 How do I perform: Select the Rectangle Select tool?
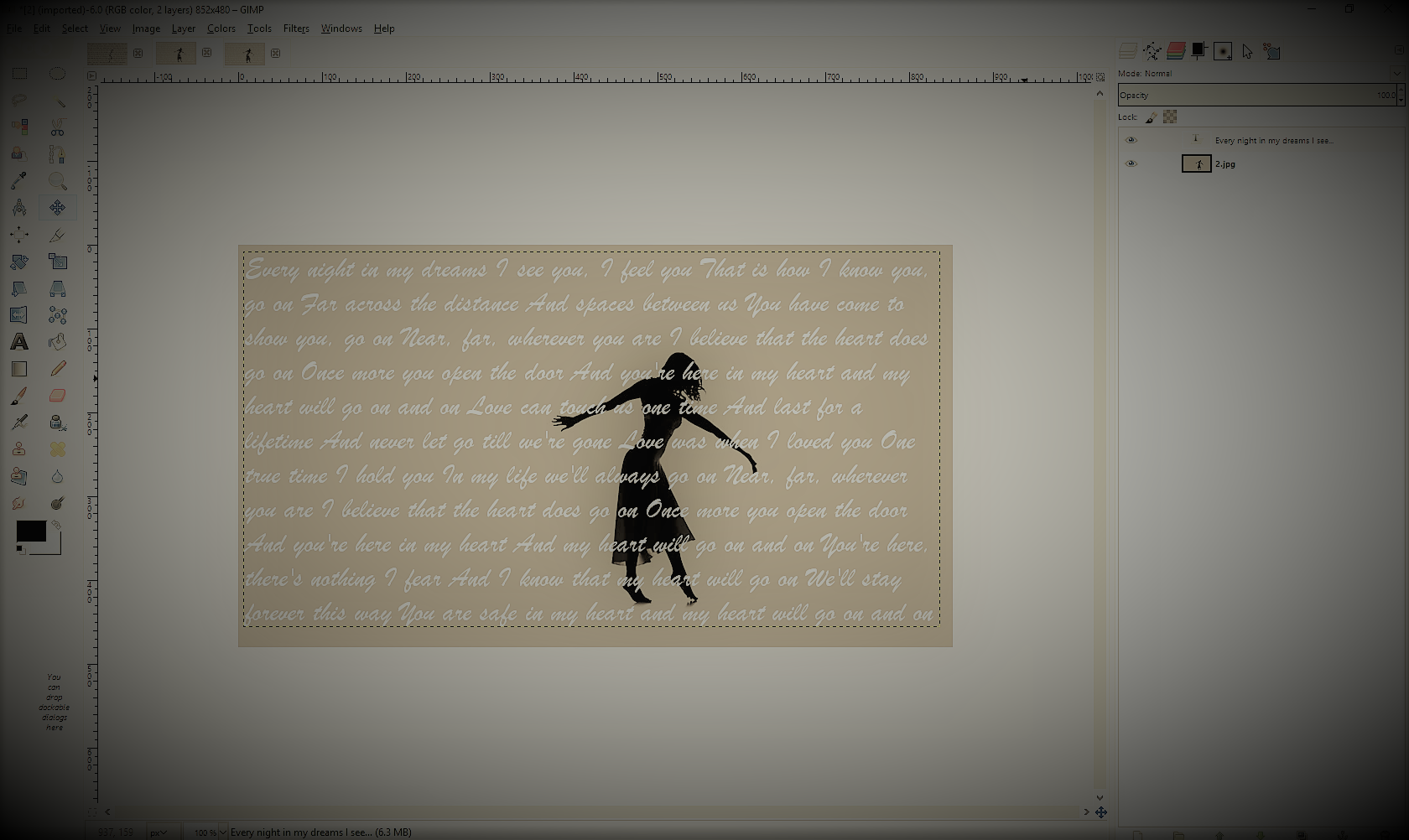[18, 74]
